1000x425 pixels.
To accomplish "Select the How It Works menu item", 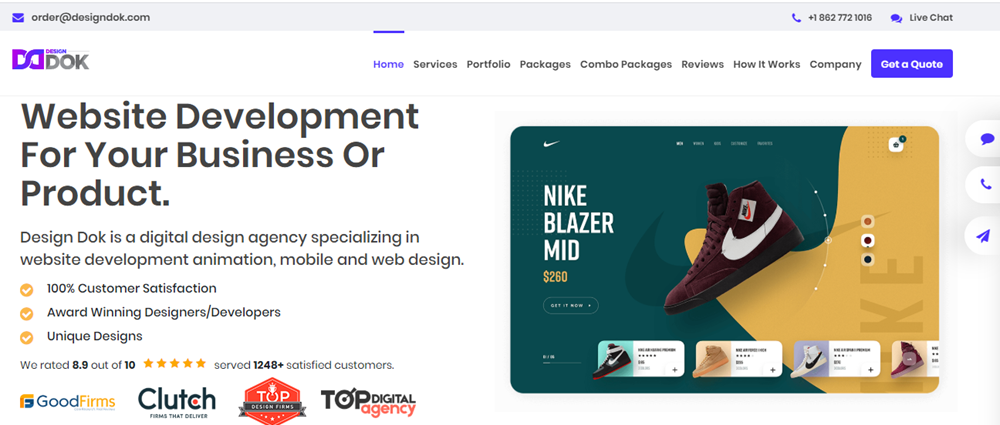I will [766, 64].
